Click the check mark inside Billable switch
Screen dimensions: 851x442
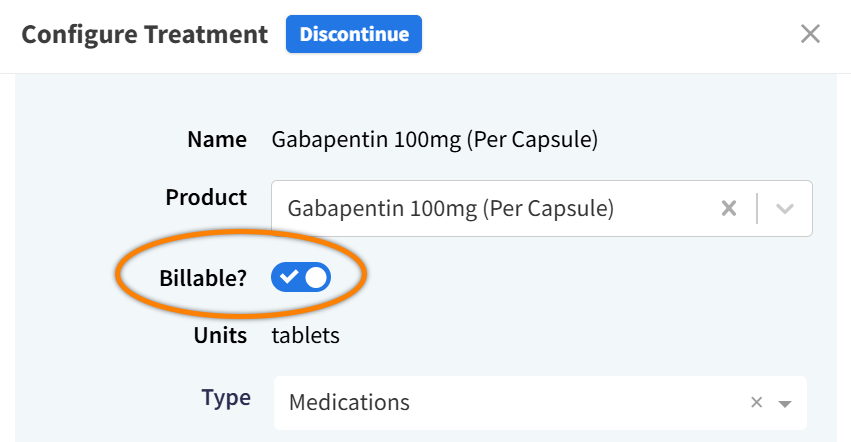(289, 278)
